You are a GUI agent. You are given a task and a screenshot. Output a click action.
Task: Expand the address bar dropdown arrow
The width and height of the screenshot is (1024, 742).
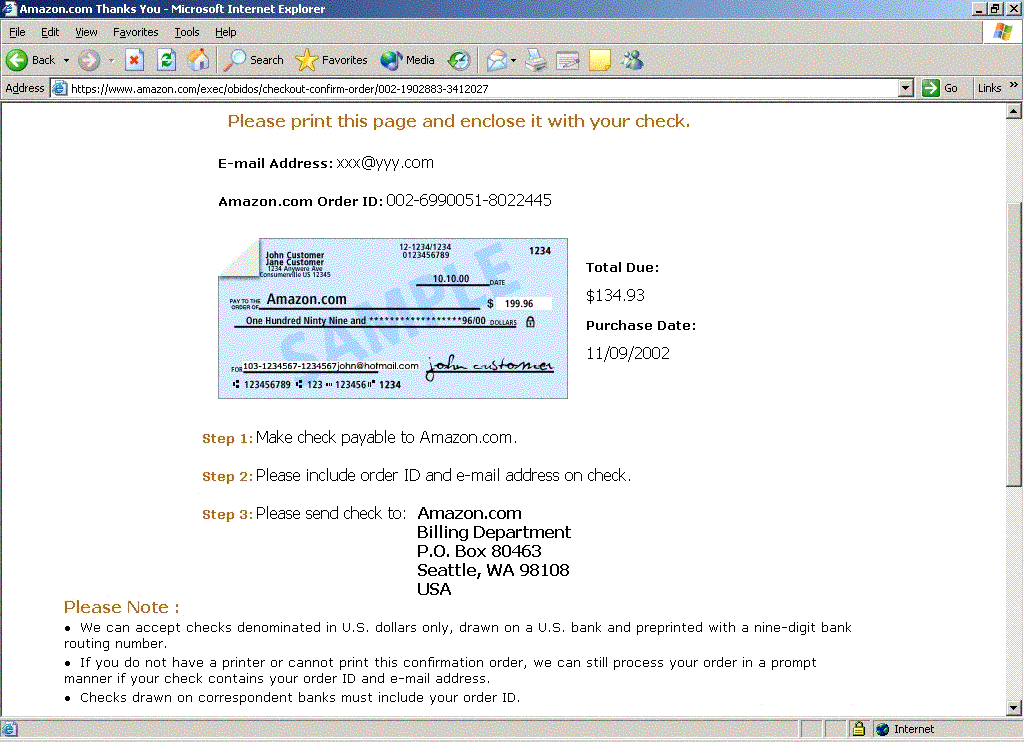pos(906,88)
